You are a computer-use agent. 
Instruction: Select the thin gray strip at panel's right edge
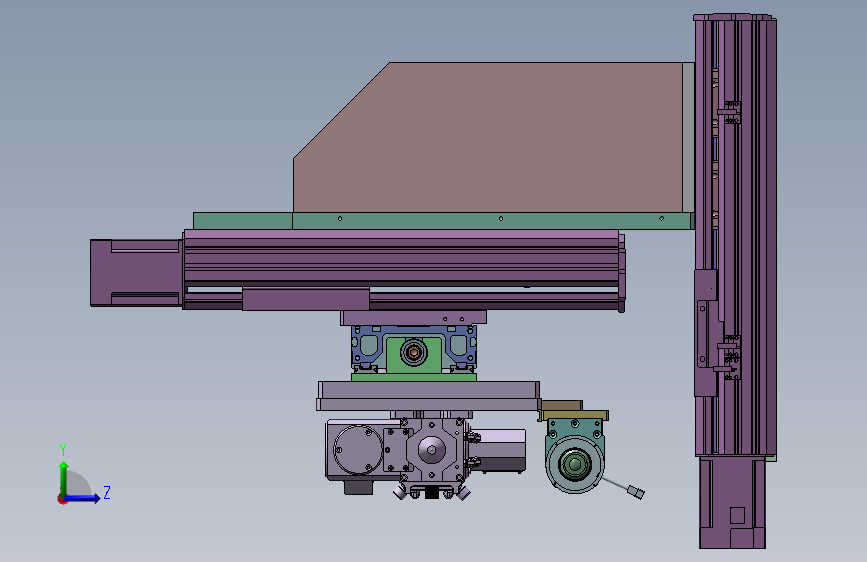688,137
